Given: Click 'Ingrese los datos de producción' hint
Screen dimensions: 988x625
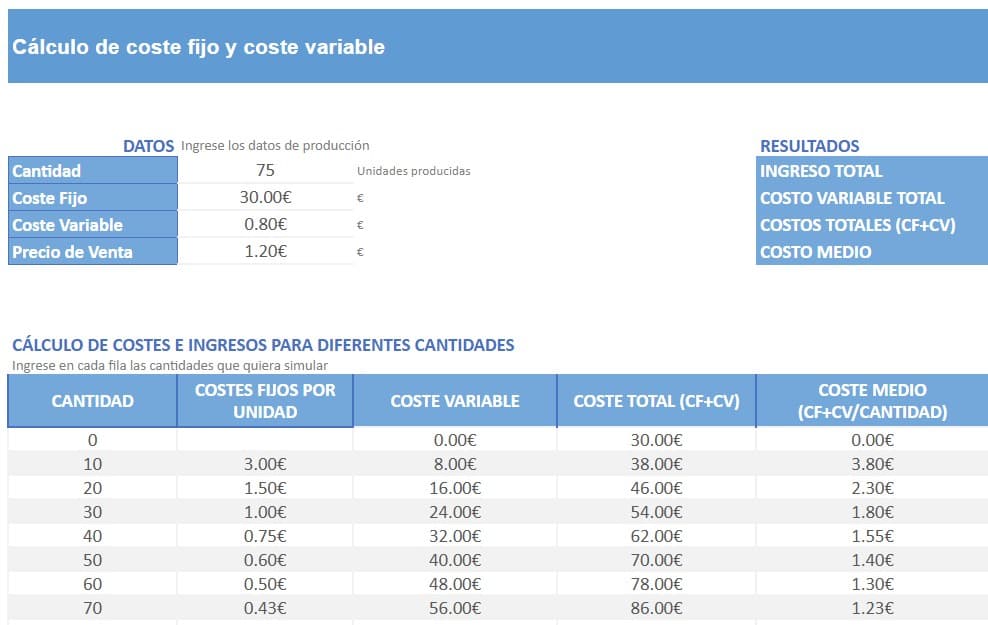Looking at the screenshot, I should tap(275, 146).
